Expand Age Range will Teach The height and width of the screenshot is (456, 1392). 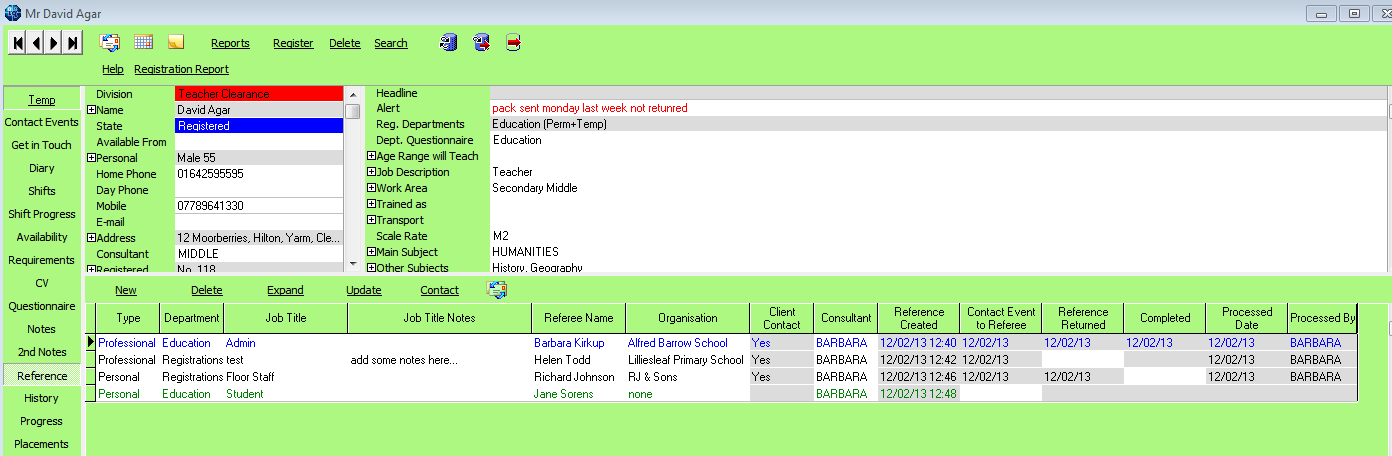pos(371,156)
